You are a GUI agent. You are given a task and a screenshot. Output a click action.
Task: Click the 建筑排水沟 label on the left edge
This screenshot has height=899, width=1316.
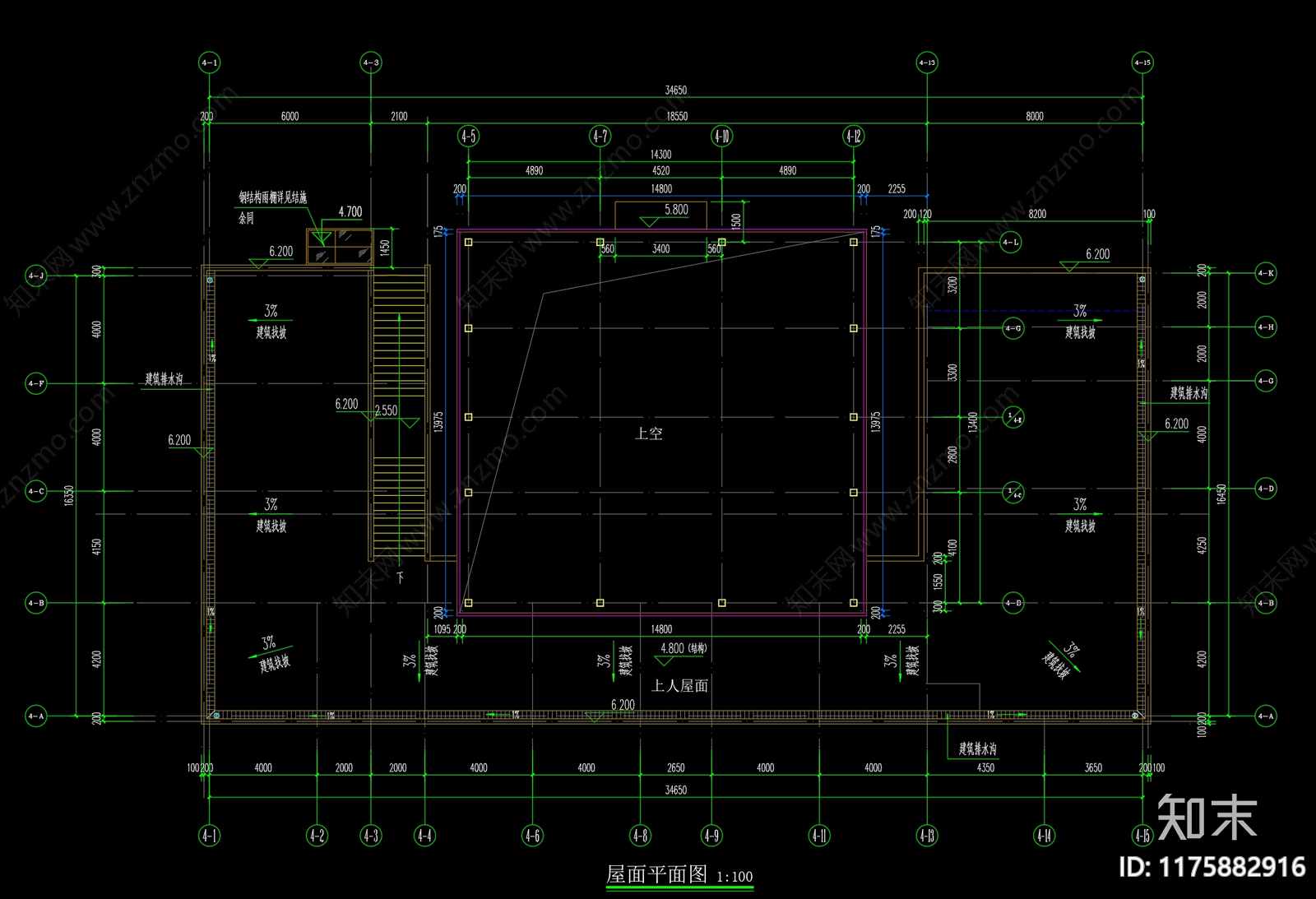(164, 379)
